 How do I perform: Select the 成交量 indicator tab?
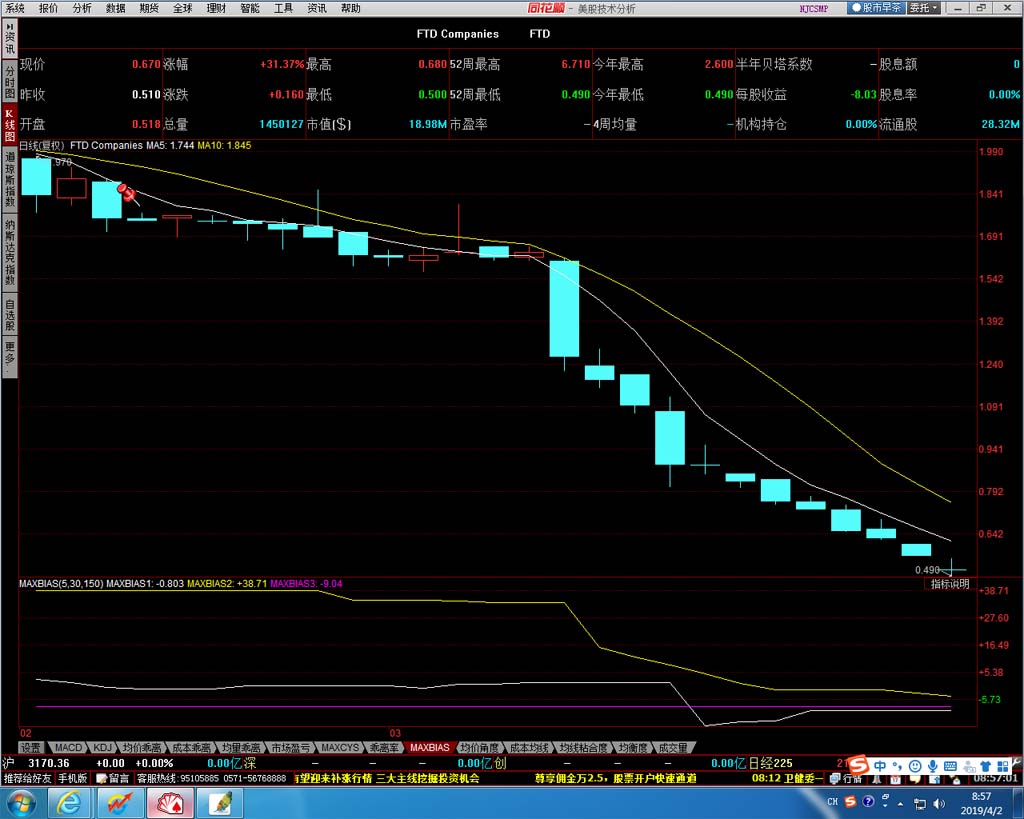[x=673, y=747]
